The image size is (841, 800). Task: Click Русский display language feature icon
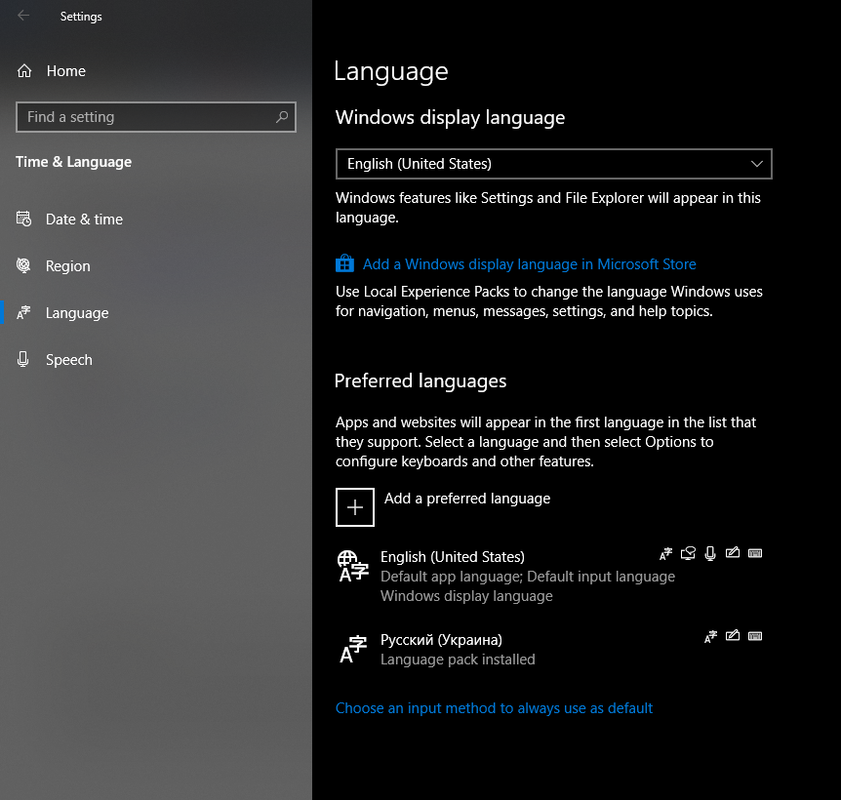710,636
